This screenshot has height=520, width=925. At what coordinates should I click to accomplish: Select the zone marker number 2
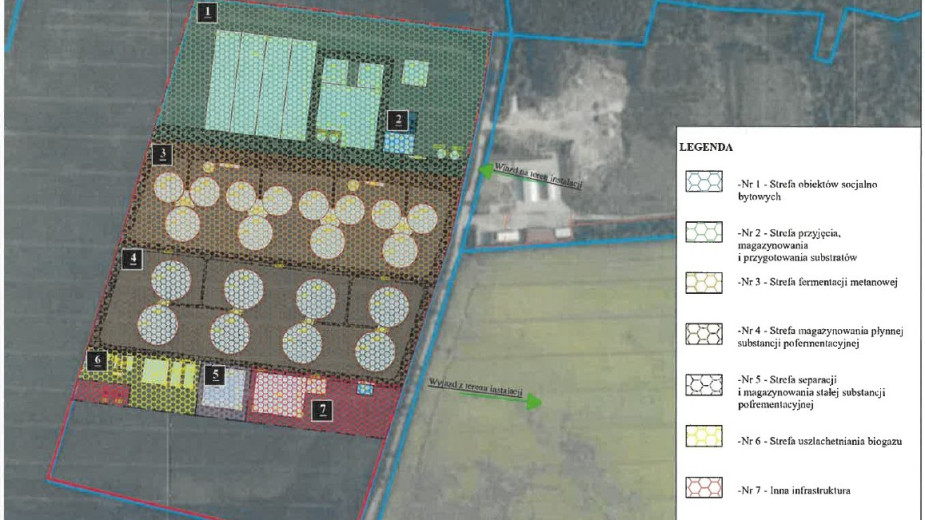[x=398, y=121]
